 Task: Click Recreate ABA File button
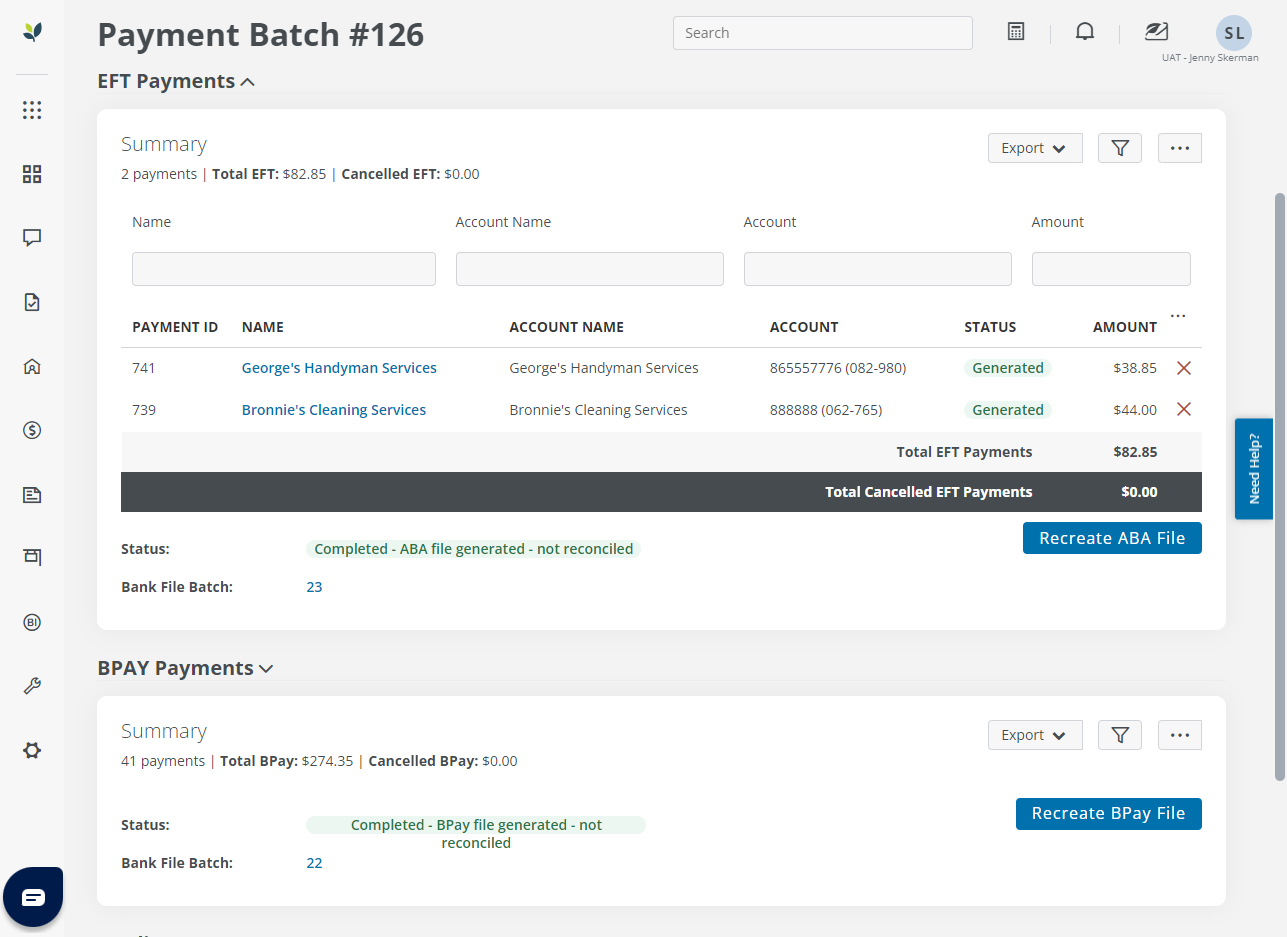pos(1112,538)
